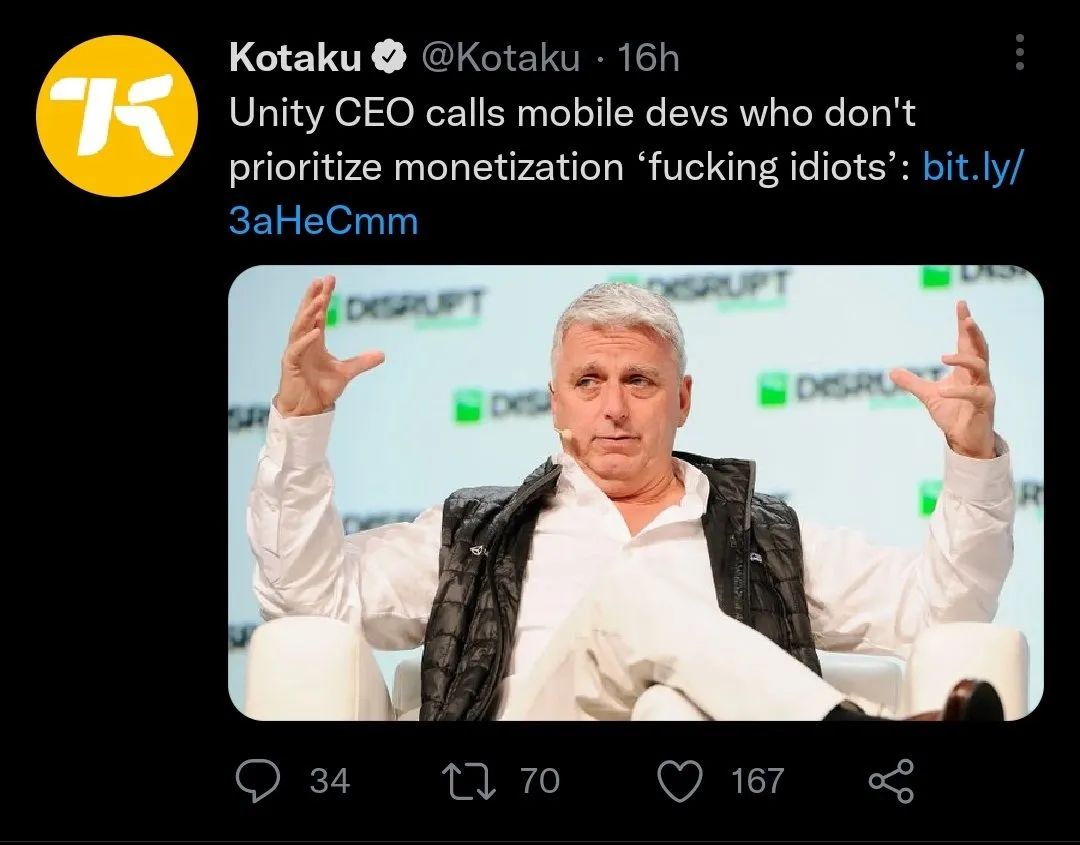1080x845 pixels.
Task: Click the like count 167
Action: pos(757,781)
